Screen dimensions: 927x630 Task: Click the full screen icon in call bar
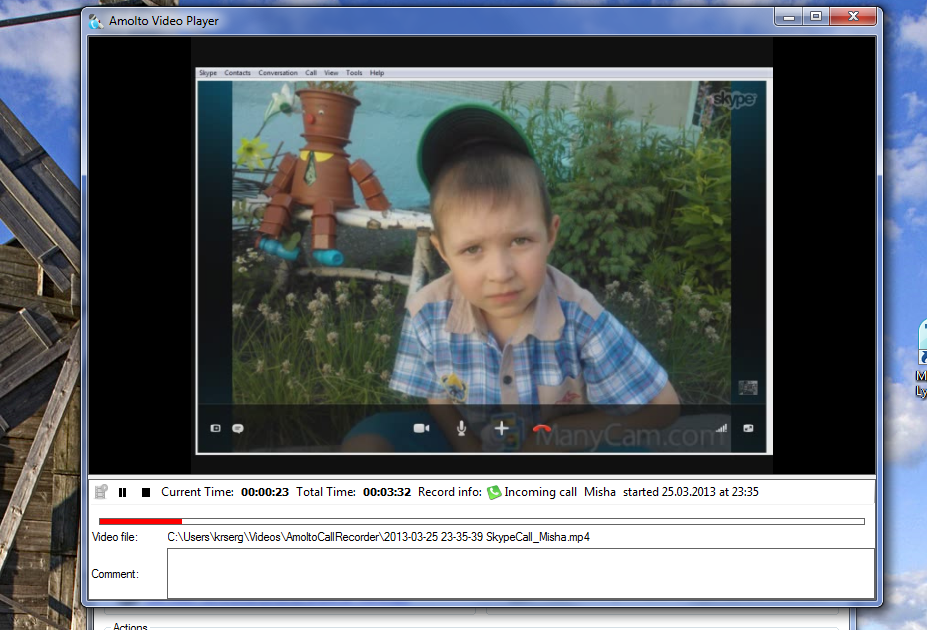click(x=748, y=428)
